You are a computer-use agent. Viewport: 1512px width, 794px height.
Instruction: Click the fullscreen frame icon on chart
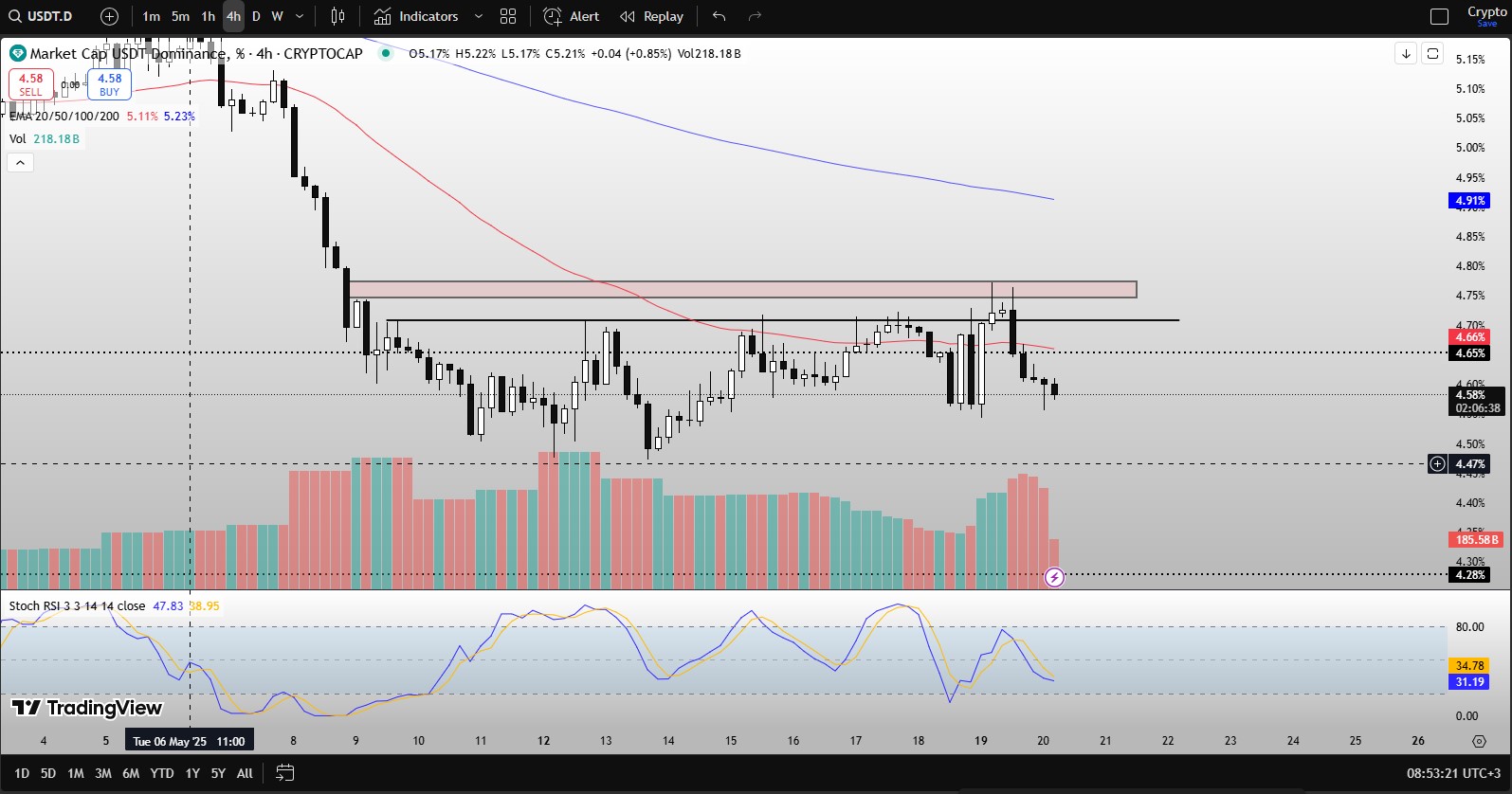1432,54
